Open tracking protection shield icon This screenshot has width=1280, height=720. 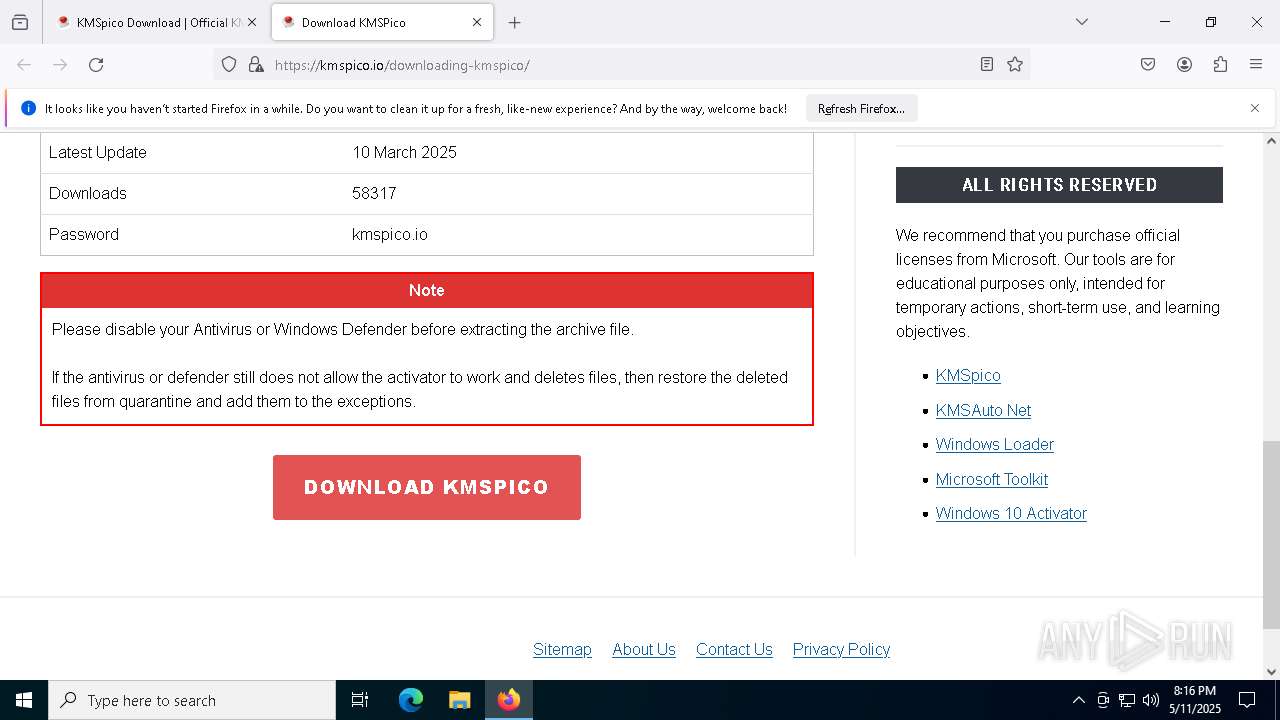tap(229, 65)
